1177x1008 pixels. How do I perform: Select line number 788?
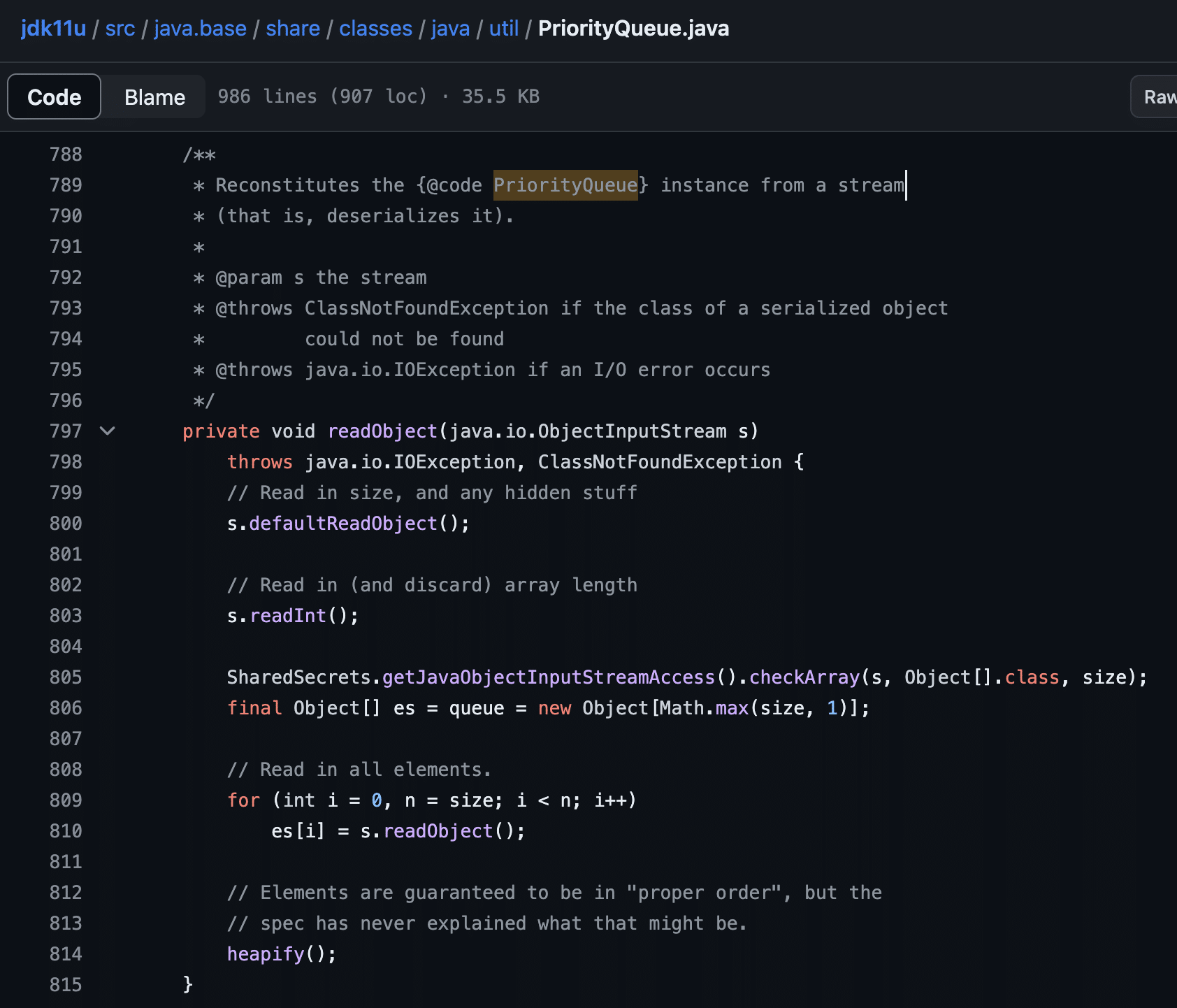pos(66,154)
